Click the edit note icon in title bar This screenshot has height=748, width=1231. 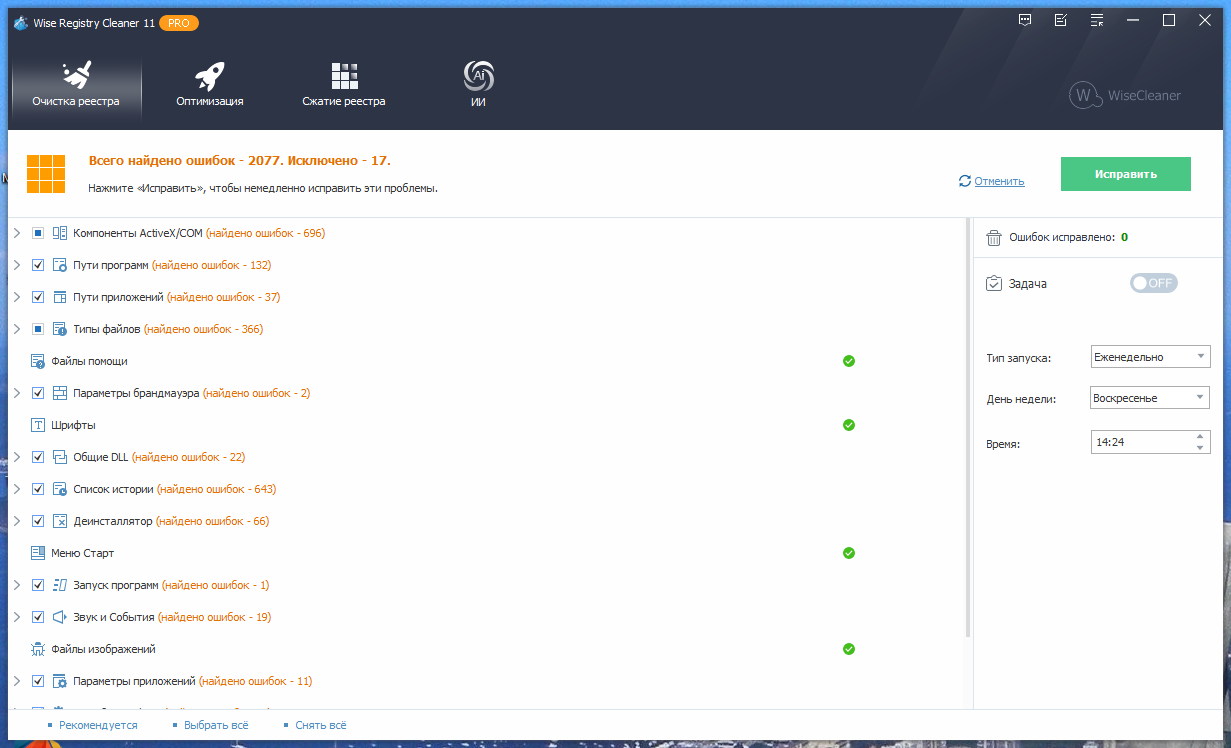point(1061,20)
